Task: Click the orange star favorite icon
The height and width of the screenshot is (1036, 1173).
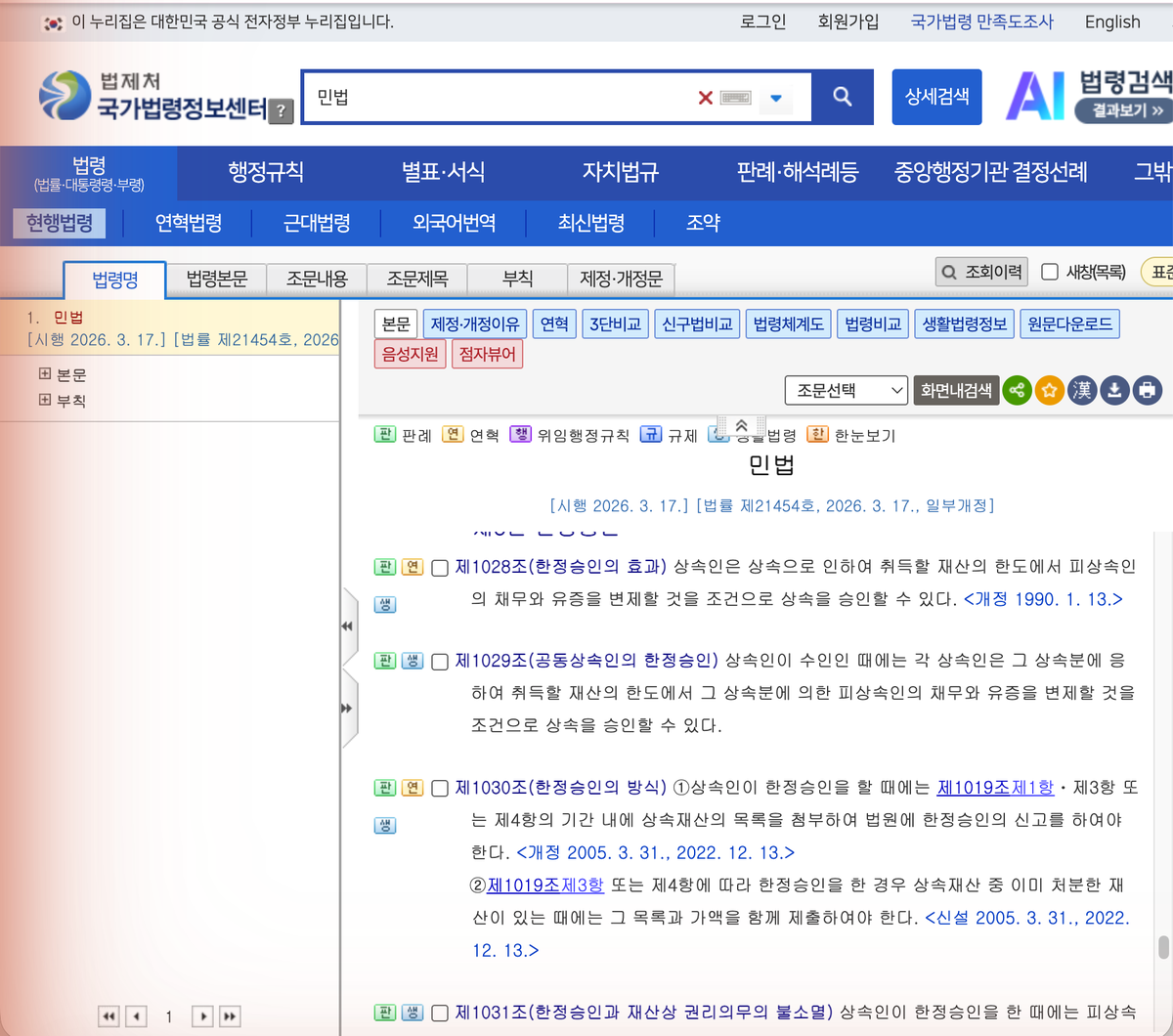Action: [1049, 391]
